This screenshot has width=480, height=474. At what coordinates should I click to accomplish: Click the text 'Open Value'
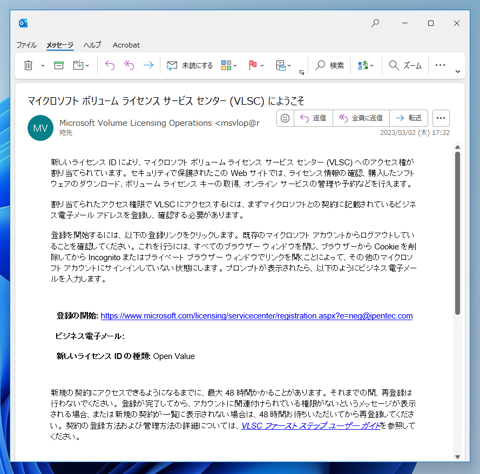coord(174,356)
